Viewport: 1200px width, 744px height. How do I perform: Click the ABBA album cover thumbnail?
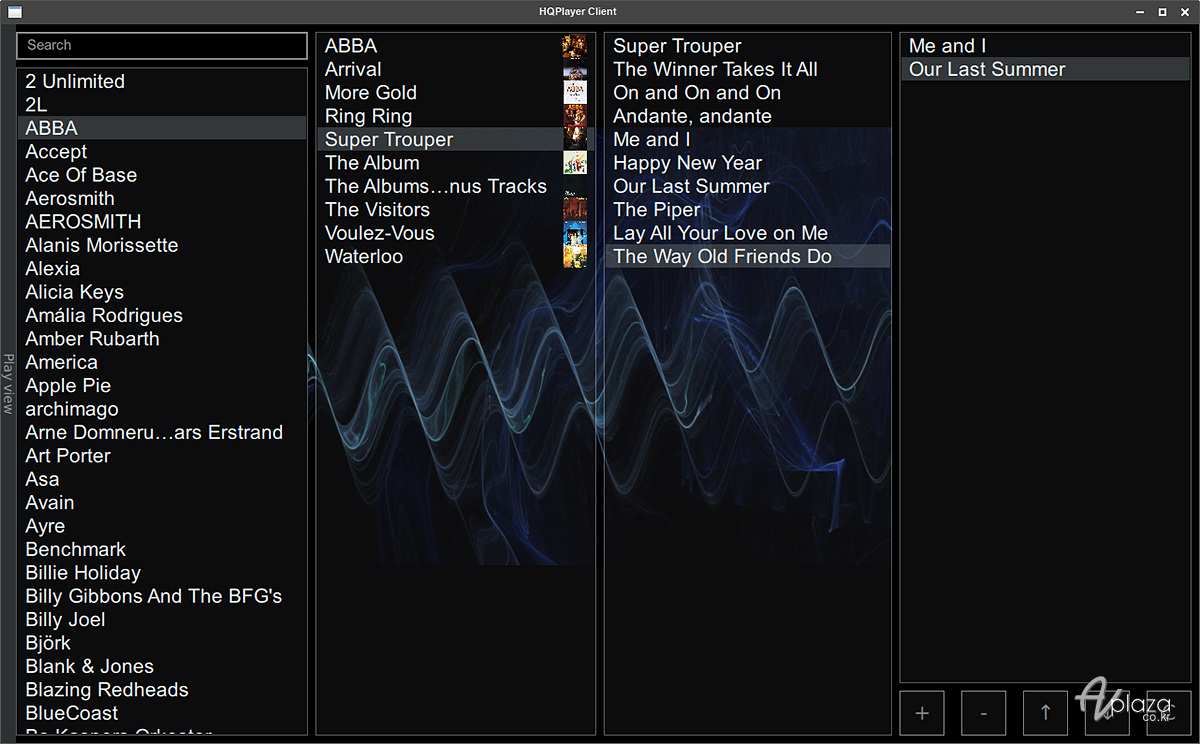pyautogui.click(x=575, y=46)
